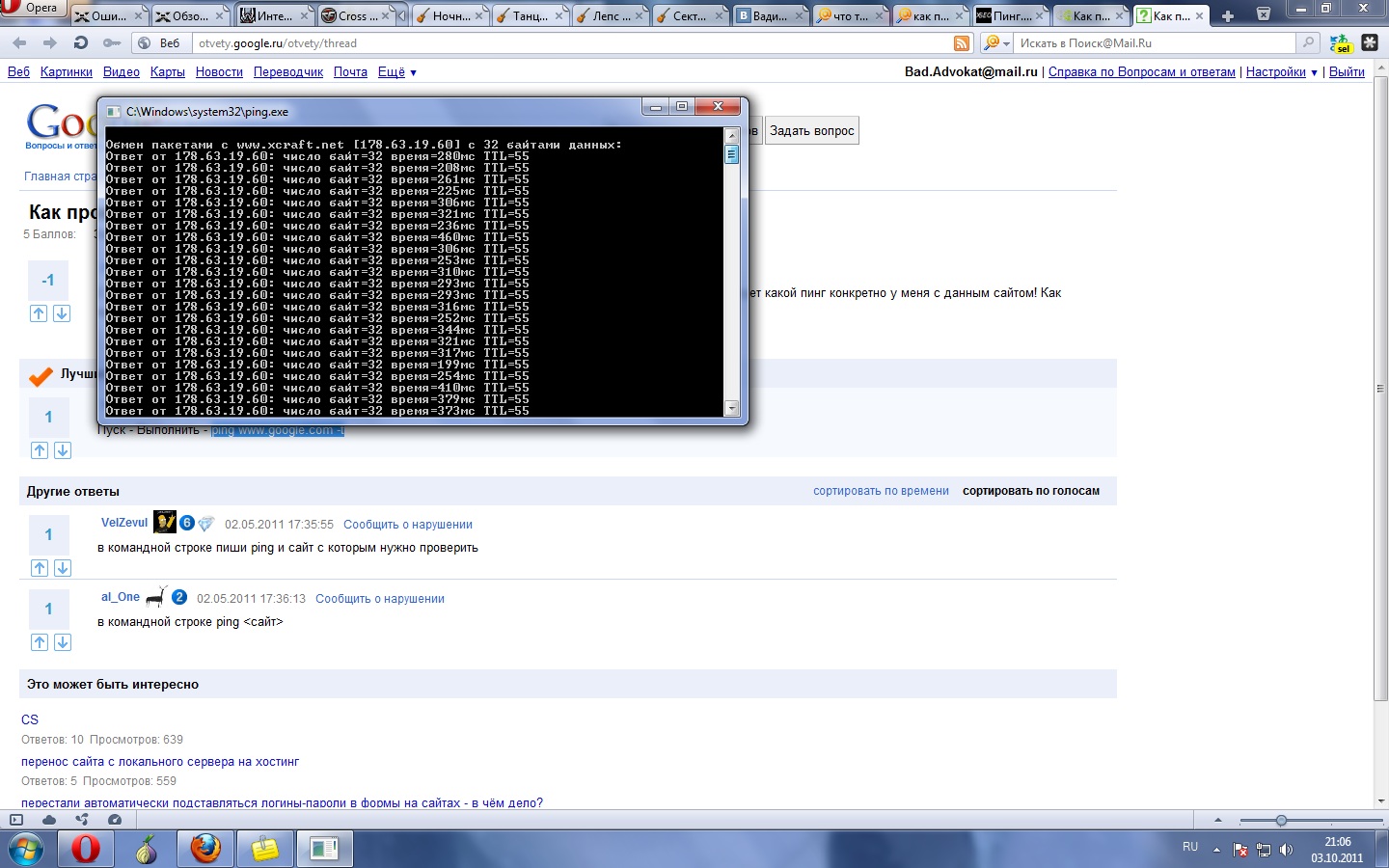Open related question 'CS'
This screenshot has height=868, width=1389.
tap(30, 719)
